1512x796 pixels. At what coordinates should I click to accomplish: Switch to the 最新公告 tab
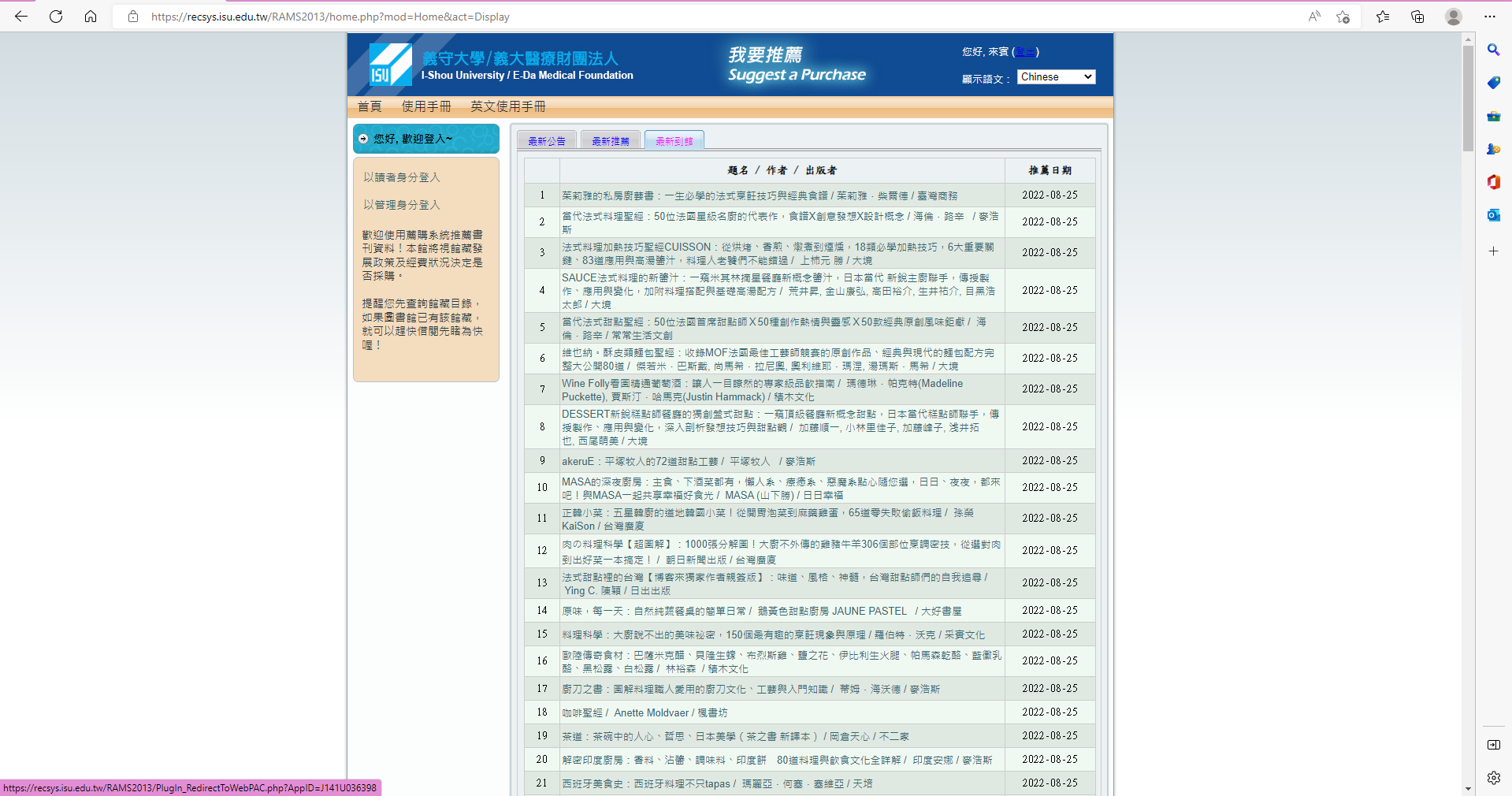click(547, 140)
